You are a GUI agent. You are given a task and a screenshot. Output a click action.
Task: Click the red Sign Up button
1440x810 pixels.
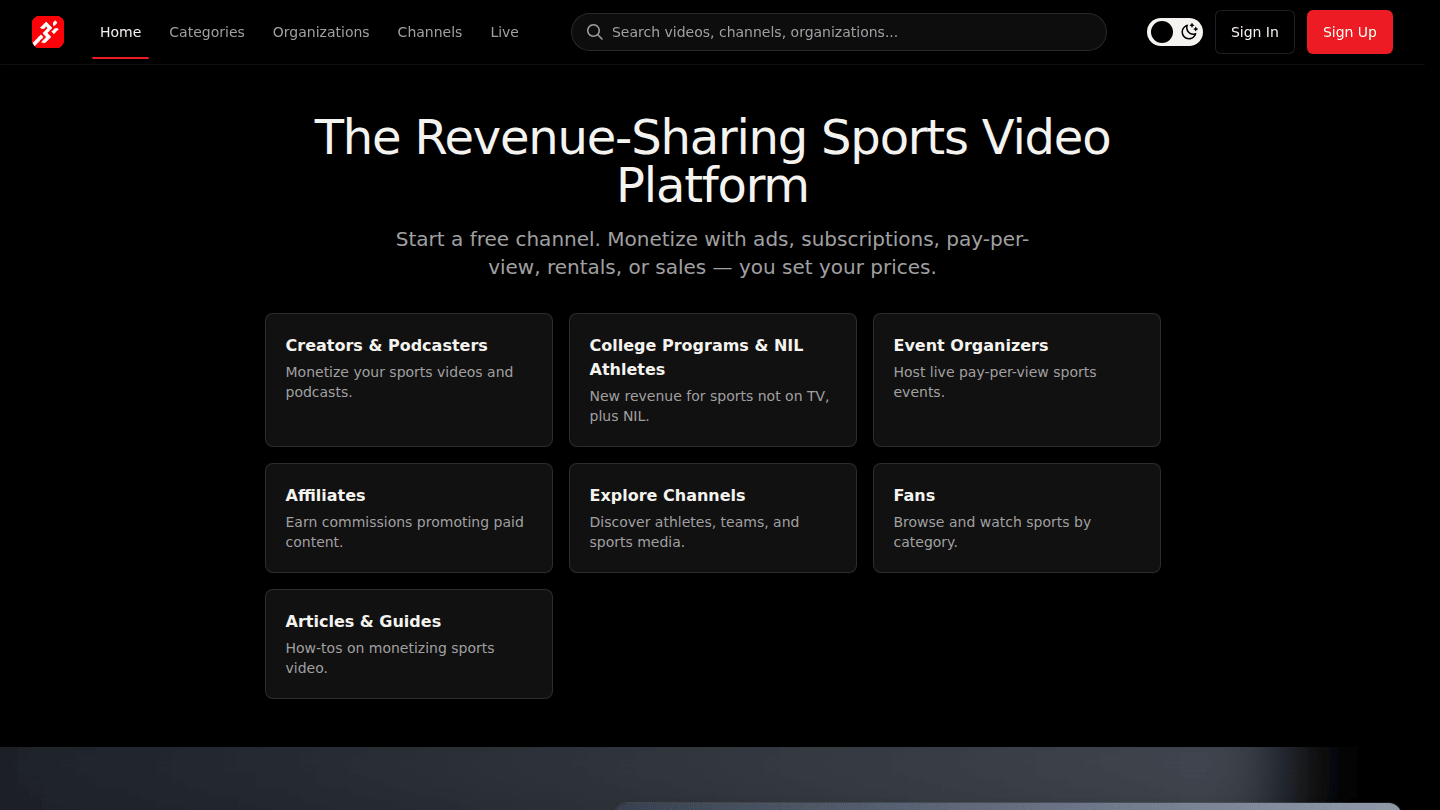click(1350, 32)
